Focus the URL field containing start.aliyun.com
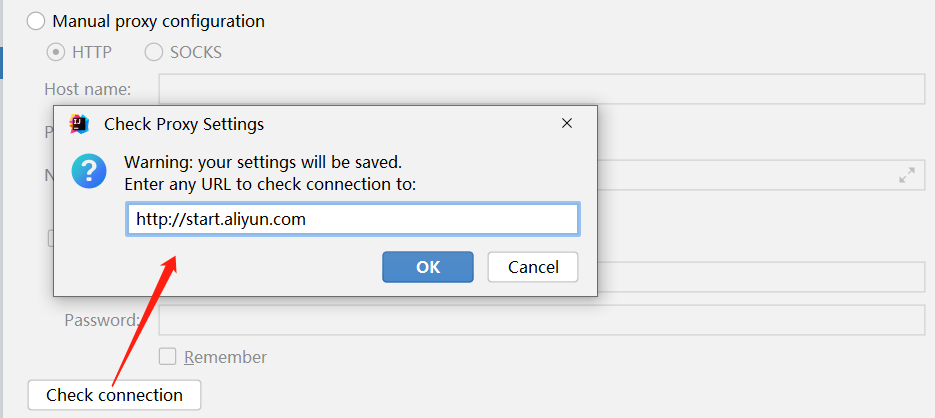Image resolution: width=935 pixels, height=418 pixels. (x=352, y=219)
